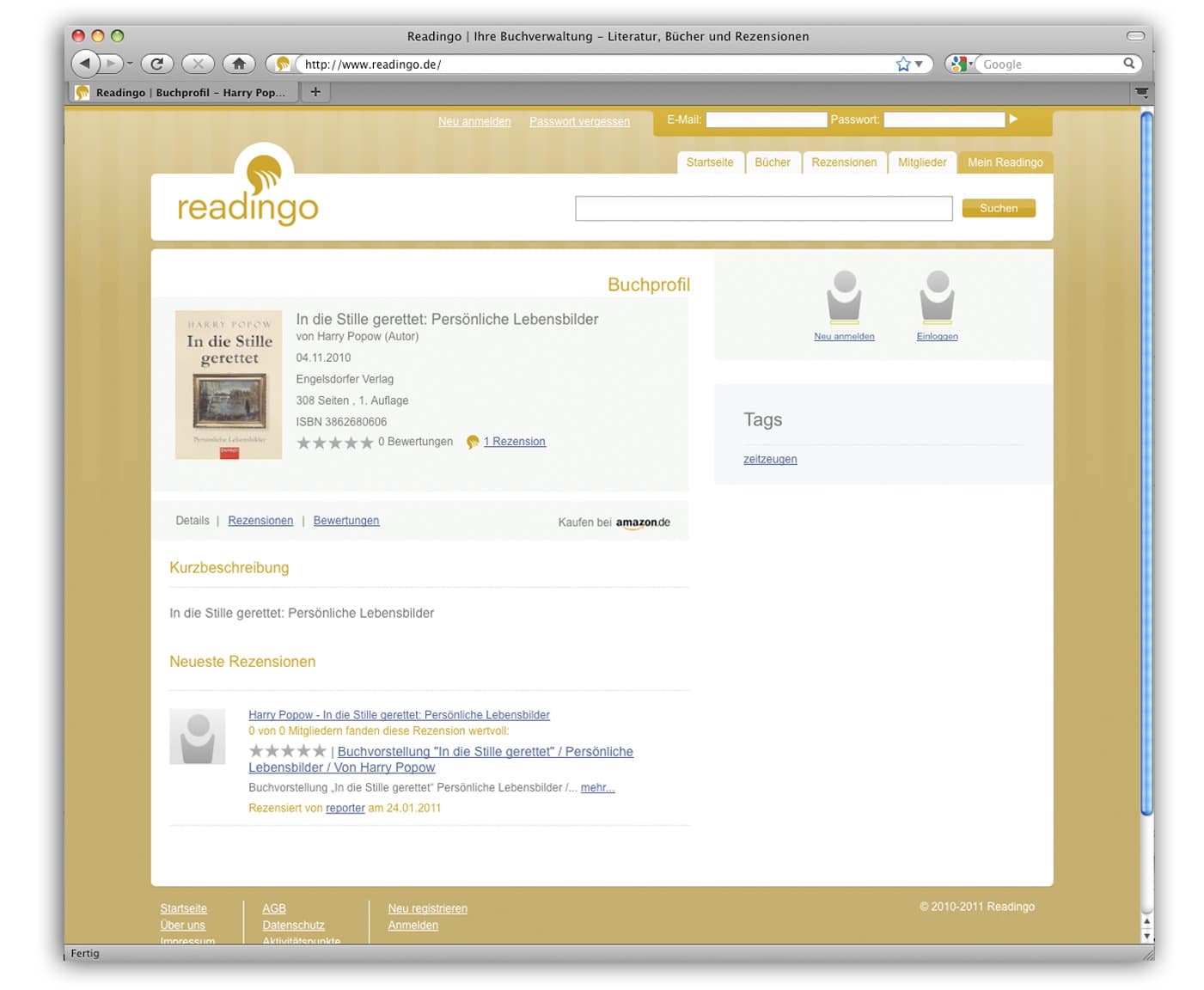Submit login with the white arrow icon

tap(1013, 119)
